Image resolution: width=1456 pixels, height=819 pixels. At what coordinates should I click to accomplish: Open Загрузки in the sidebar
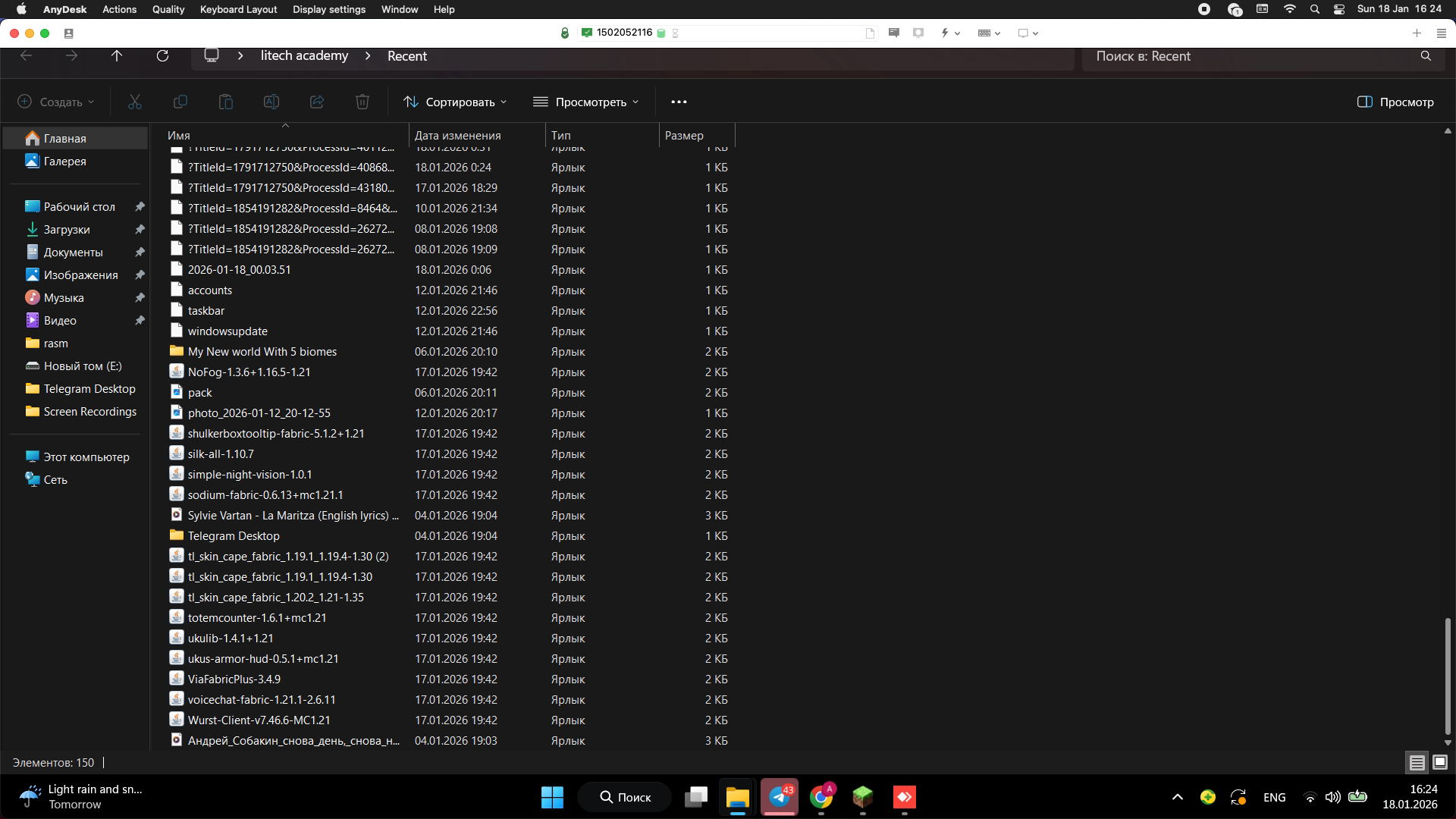click(67, 229)
